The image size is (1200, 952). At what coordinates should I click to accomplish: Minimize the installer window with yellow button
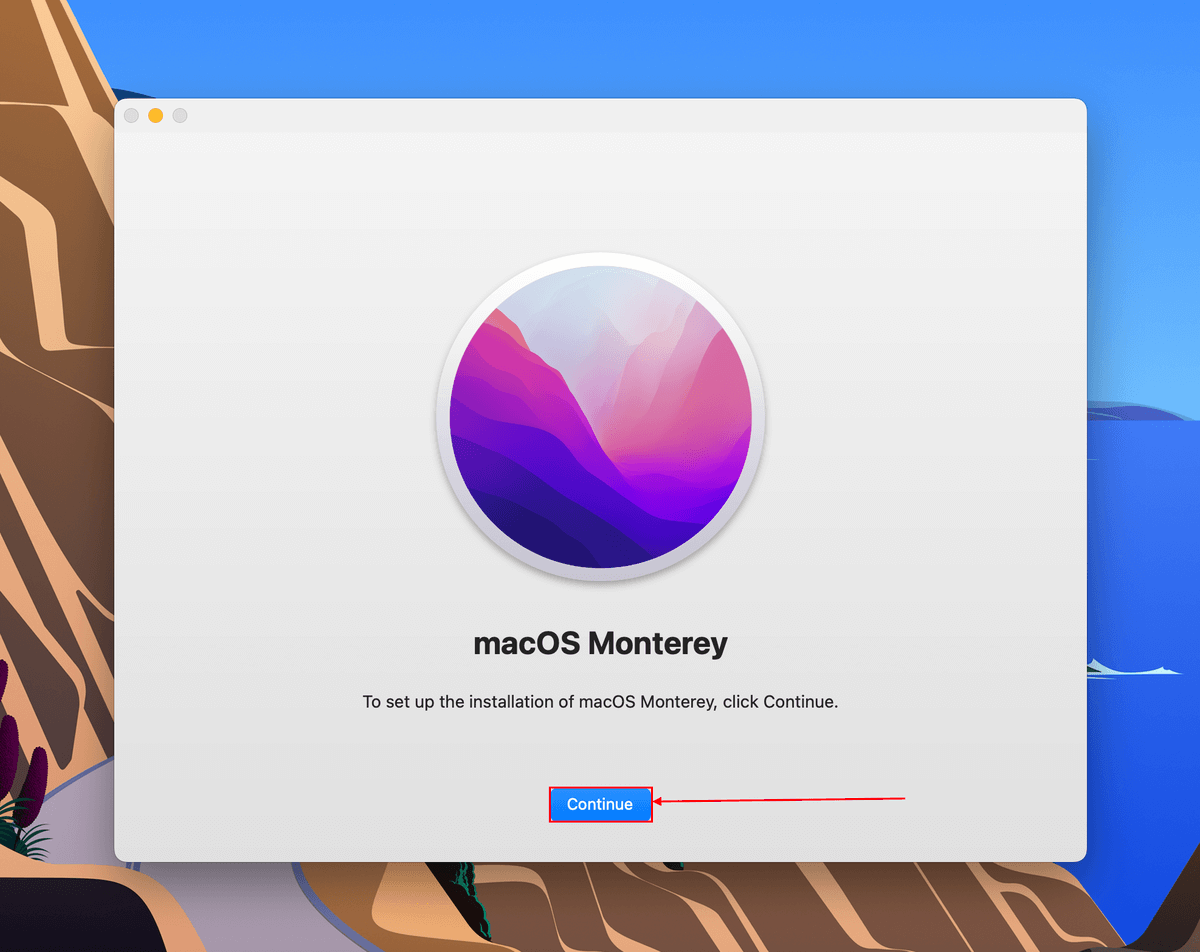[156, 115]
